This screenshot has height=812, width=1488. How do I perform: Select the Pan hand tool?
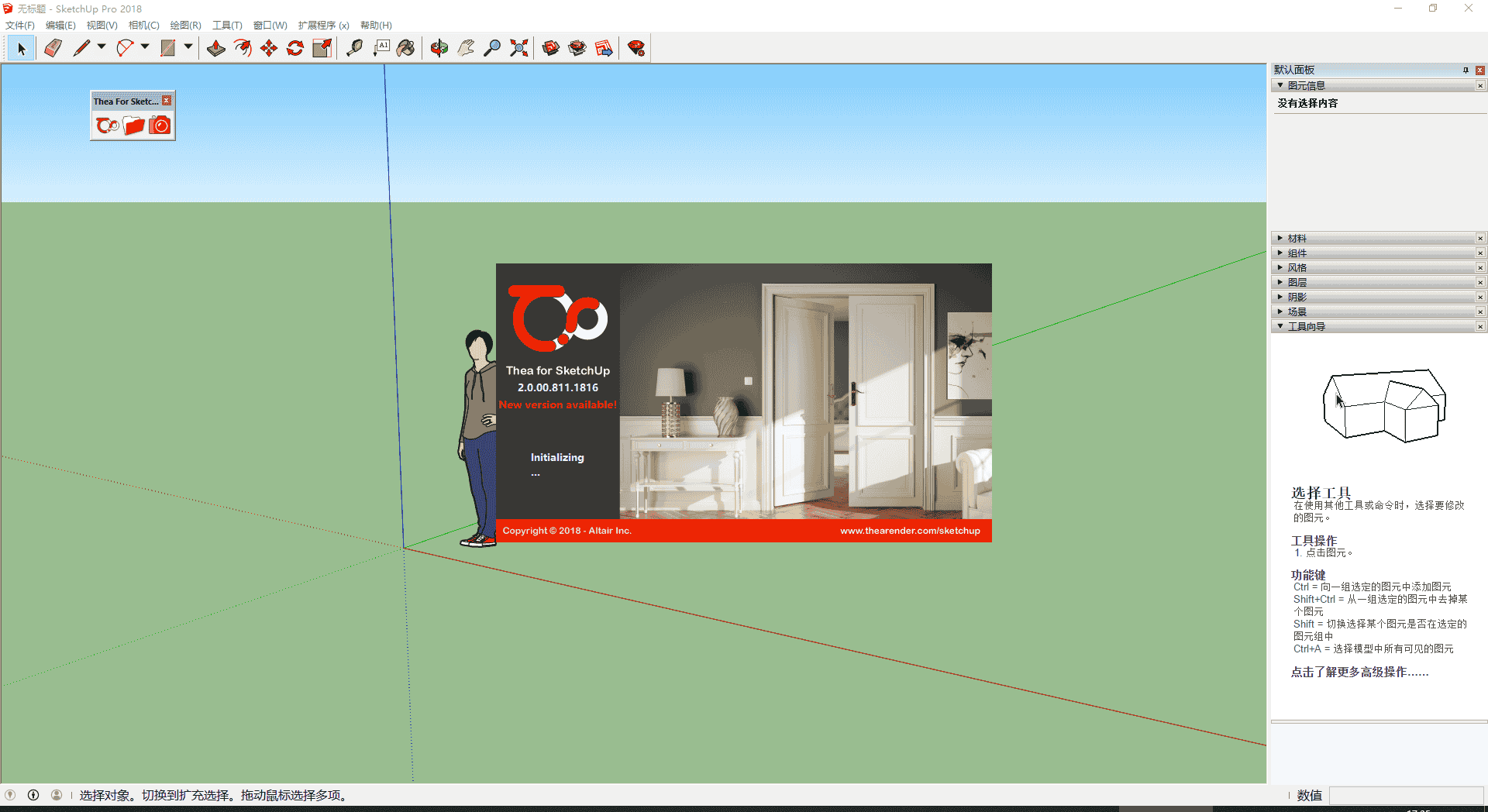click(x=465, y=47)
